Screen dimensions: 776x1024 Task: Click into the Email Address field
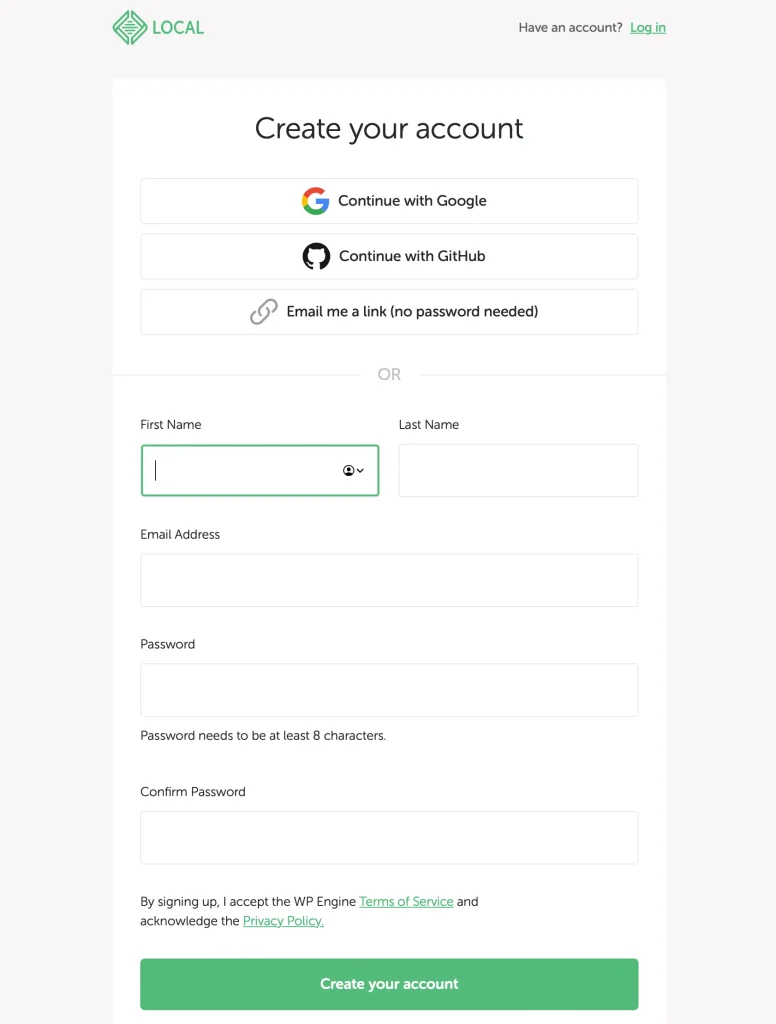[x=389, y=580]
